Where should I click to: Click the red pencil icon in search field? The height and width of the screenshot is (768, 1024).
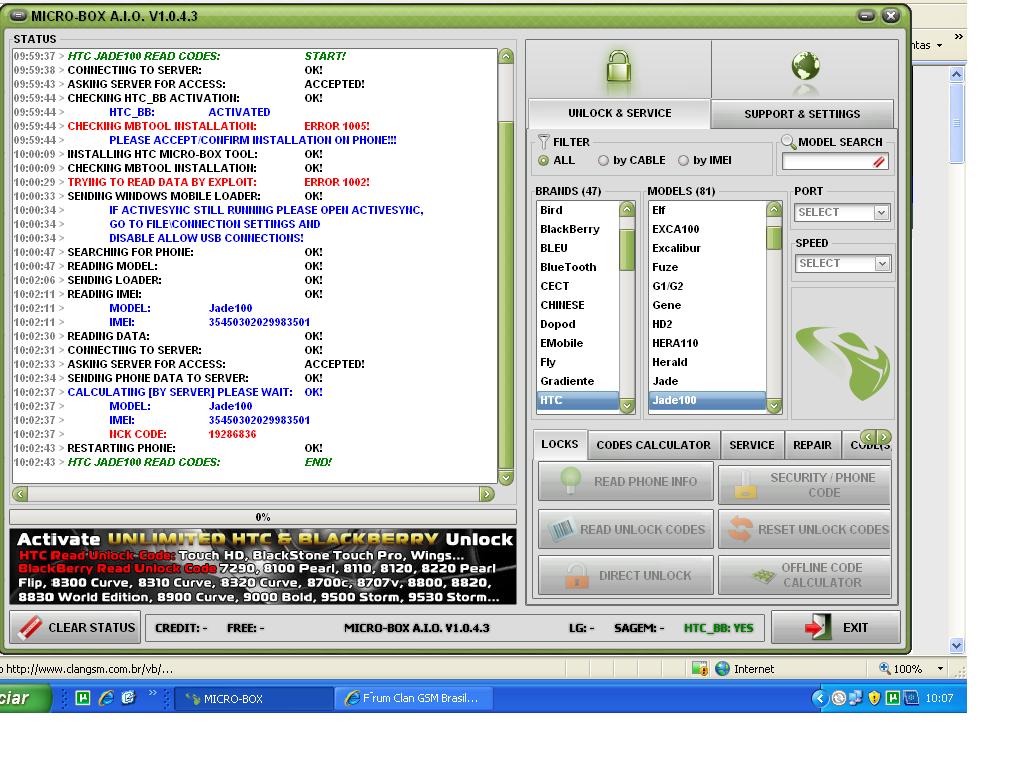point(879,161)
